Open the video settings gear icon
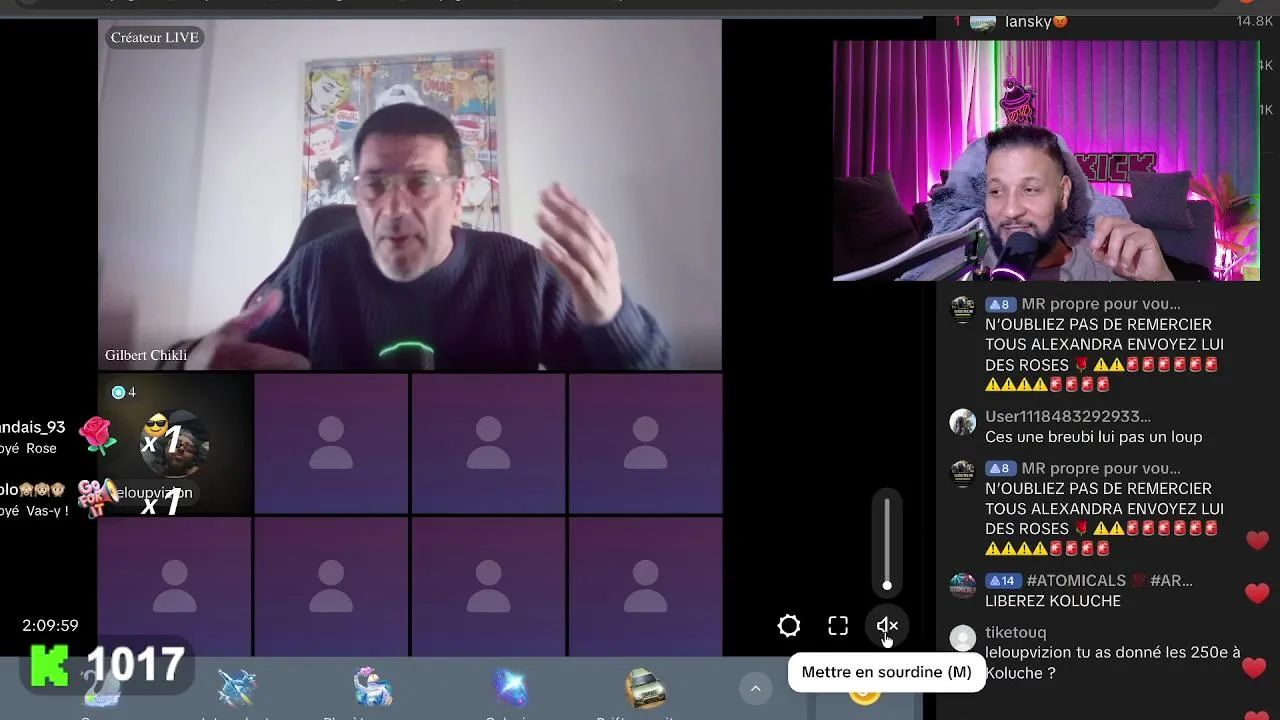Screen dimensions: 1280x720 [789, 626]
